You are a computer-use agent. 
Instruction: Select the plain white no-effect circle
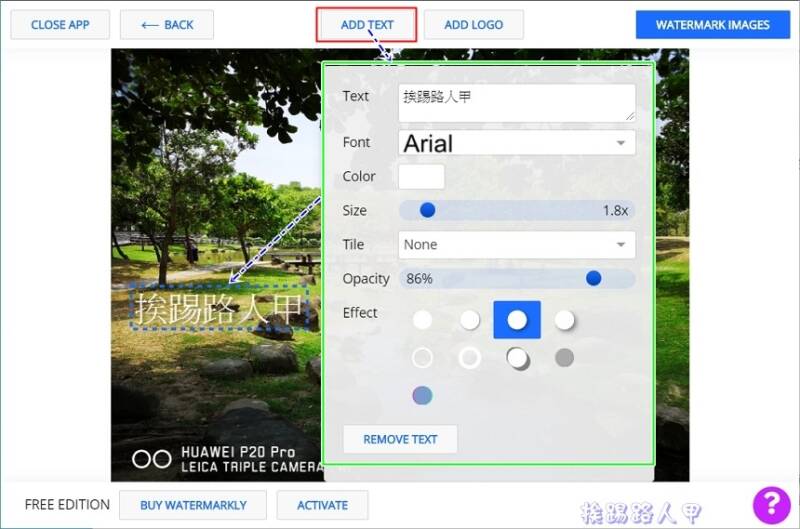point(422,320)
